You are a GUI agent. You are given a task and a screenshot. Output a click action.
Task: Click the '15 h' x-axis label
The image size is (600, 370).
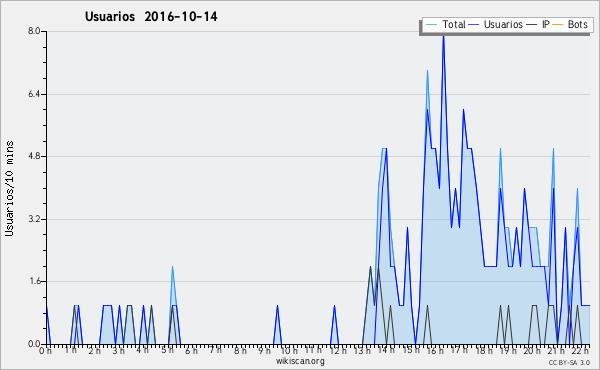point(410,350)
